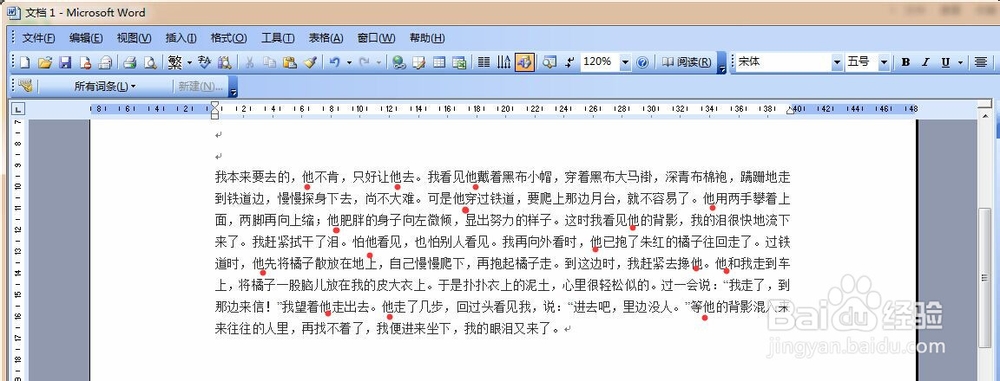Click the 阅读(R) reading layout button
The height and width of the screenshot is (381, 1000).
(x=686, y=63)
